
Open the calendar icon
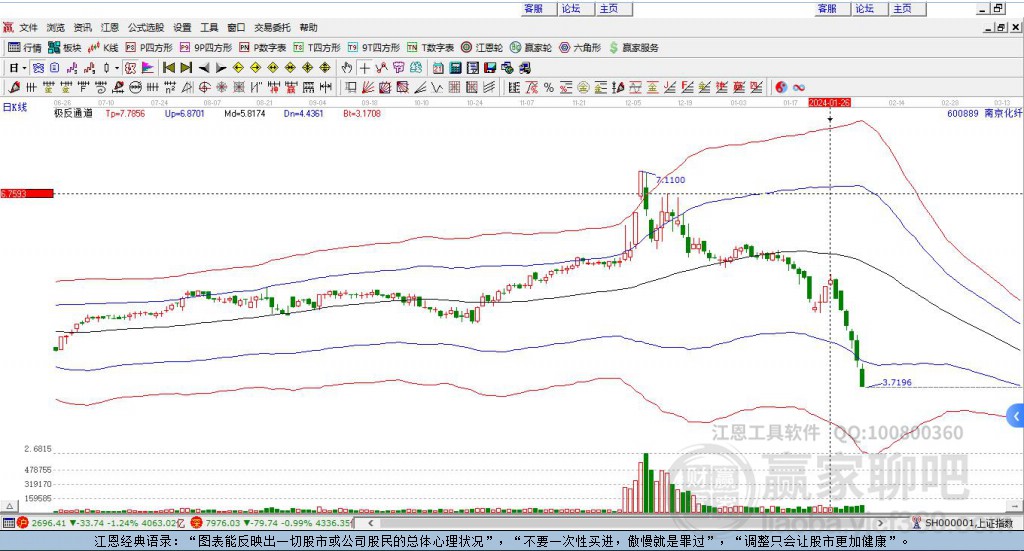[x=438, y=68]
